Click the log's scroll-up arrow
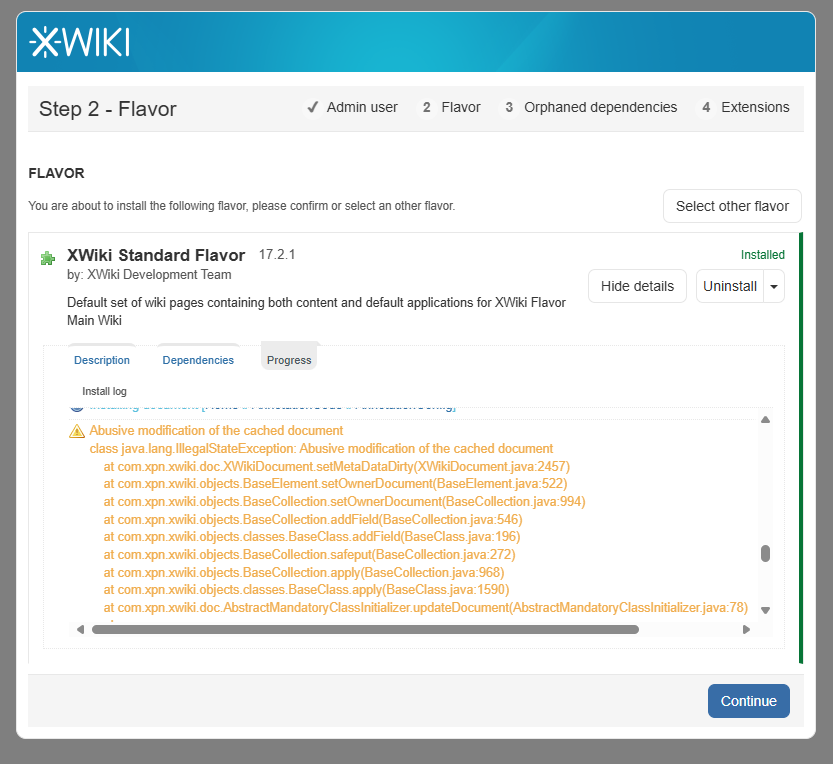This screenshot has width=833, height=764. [766, 420]
